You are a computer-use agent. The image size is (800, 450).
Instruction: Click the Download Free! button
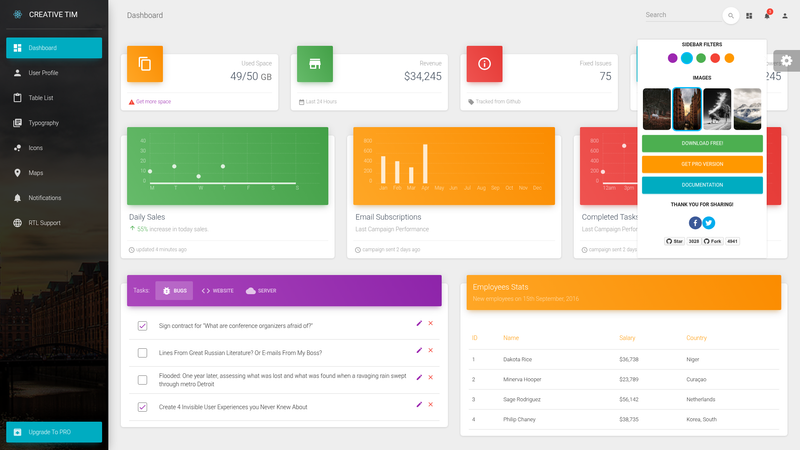click(x=702, y=143)
